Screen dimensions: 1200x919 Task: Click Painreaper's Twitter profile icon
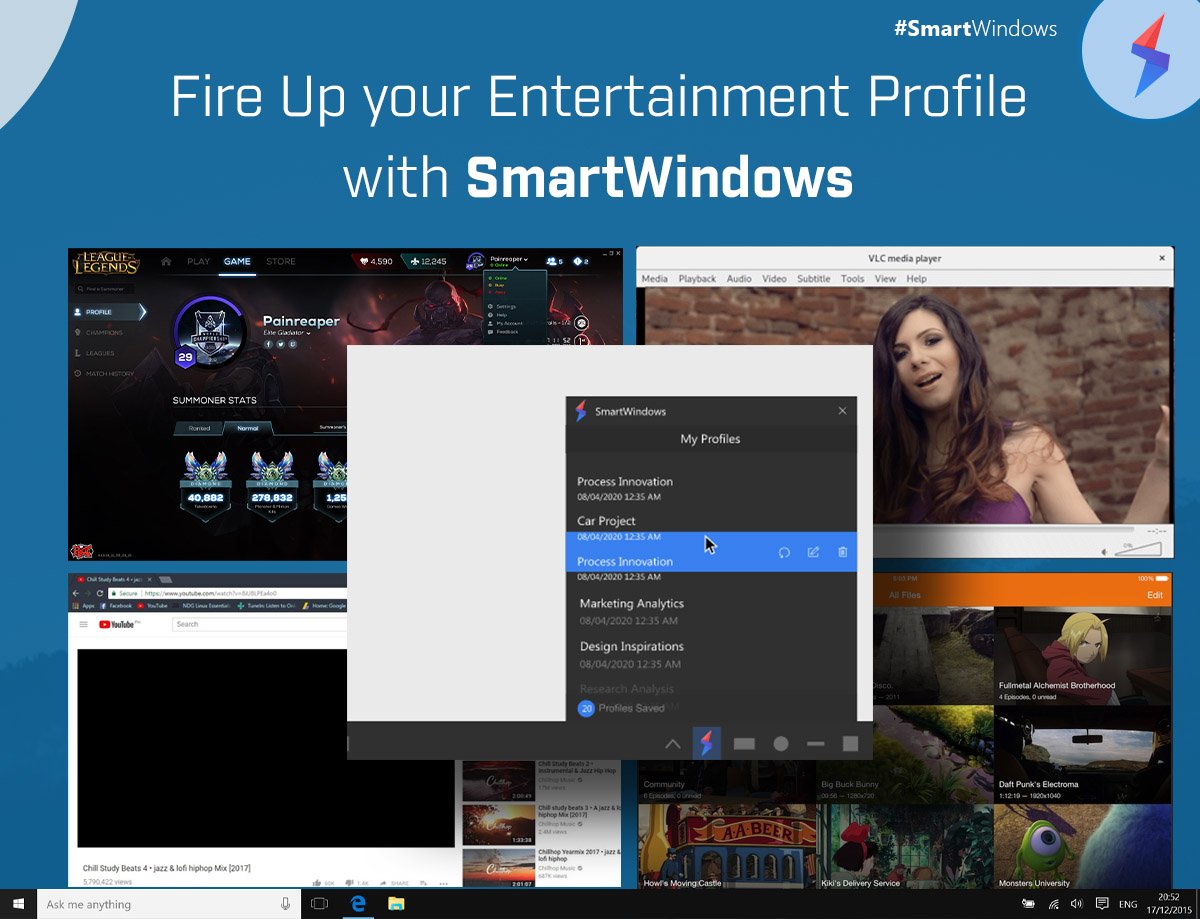point(281,344)
